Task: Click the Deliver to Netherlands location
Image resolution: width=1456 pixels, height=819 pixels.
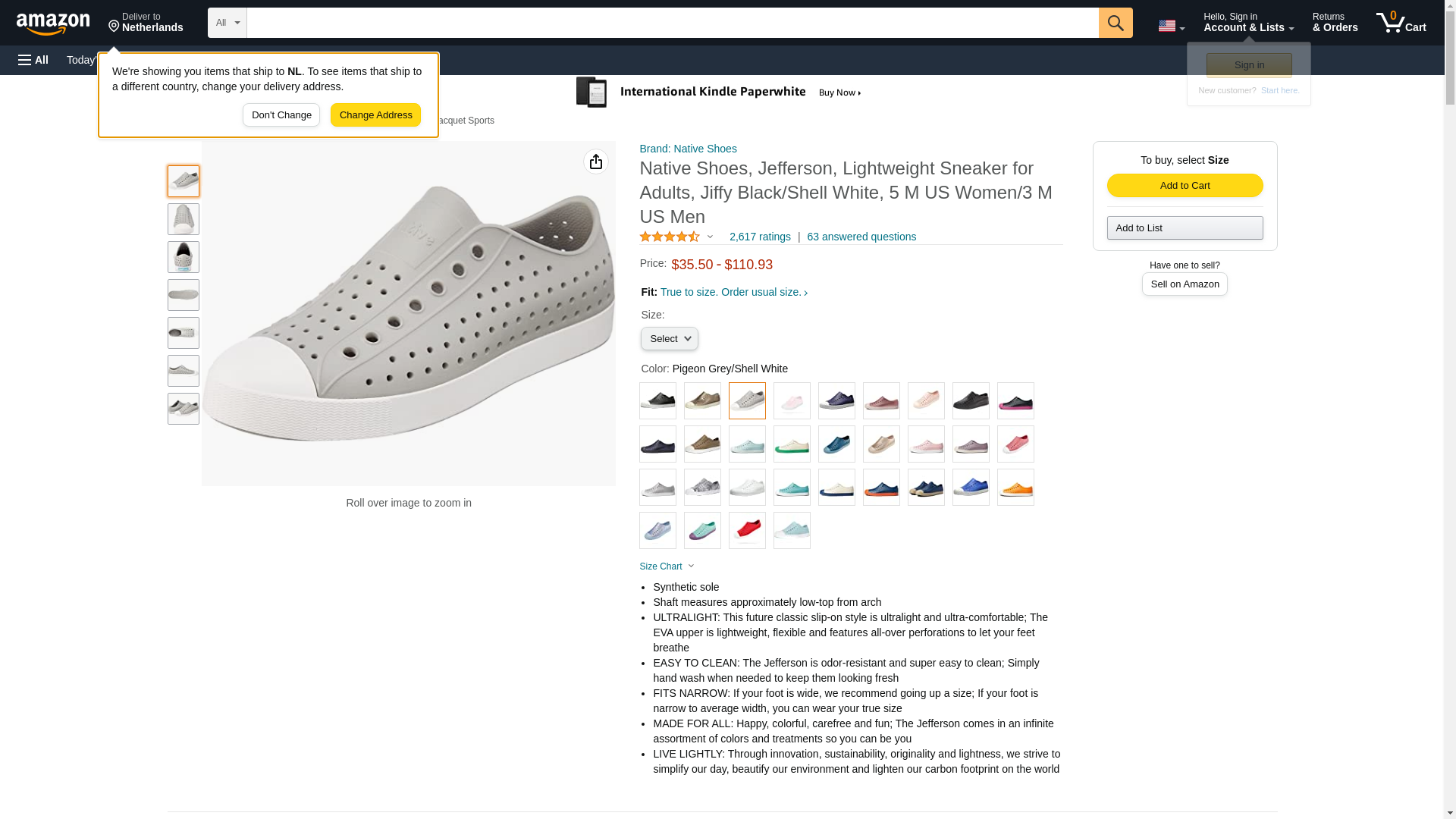Action: (x=146, y=23)
